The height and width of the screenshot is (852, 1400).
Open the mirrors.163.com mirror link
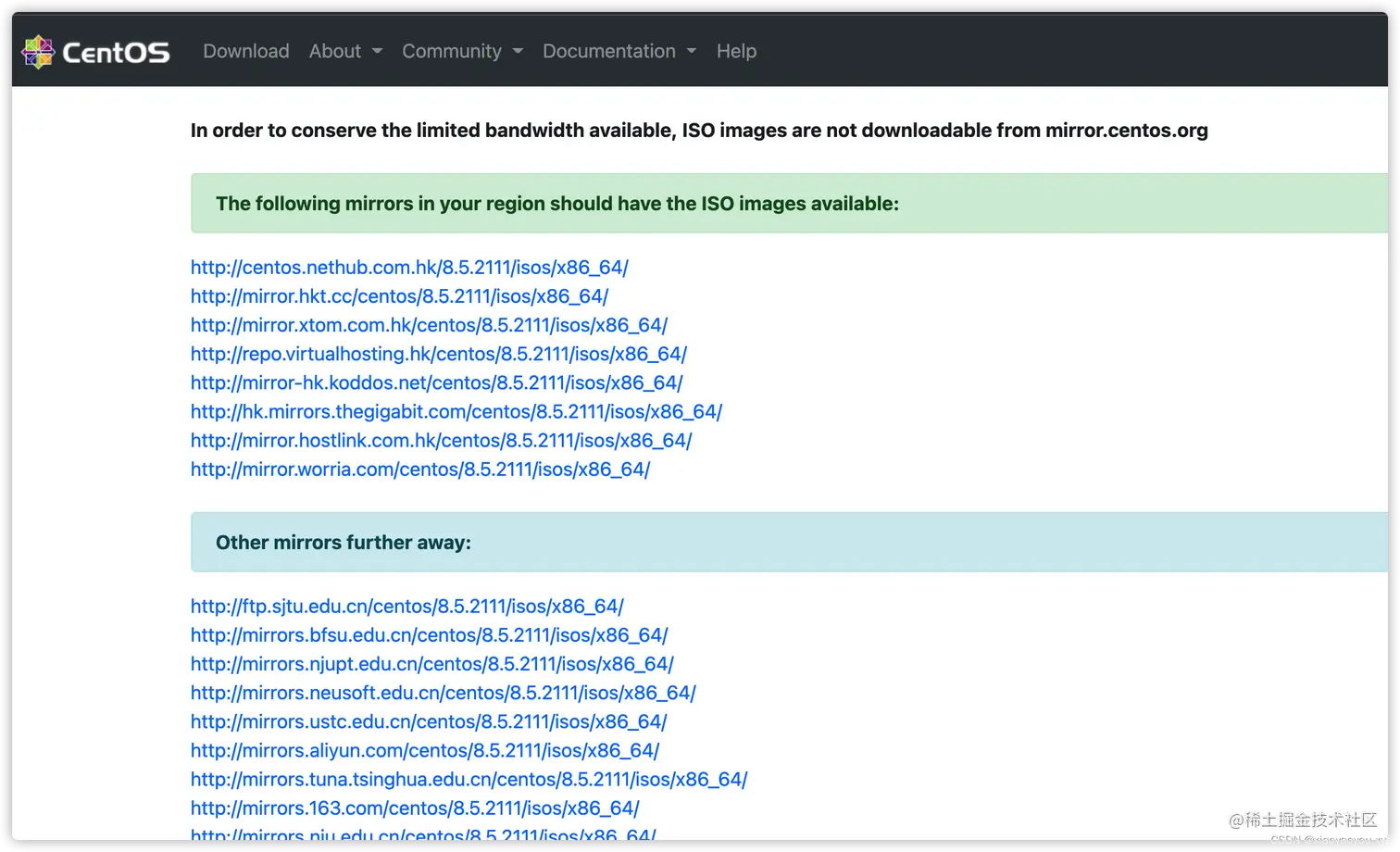pyautogui.click(x=415, y=808)
